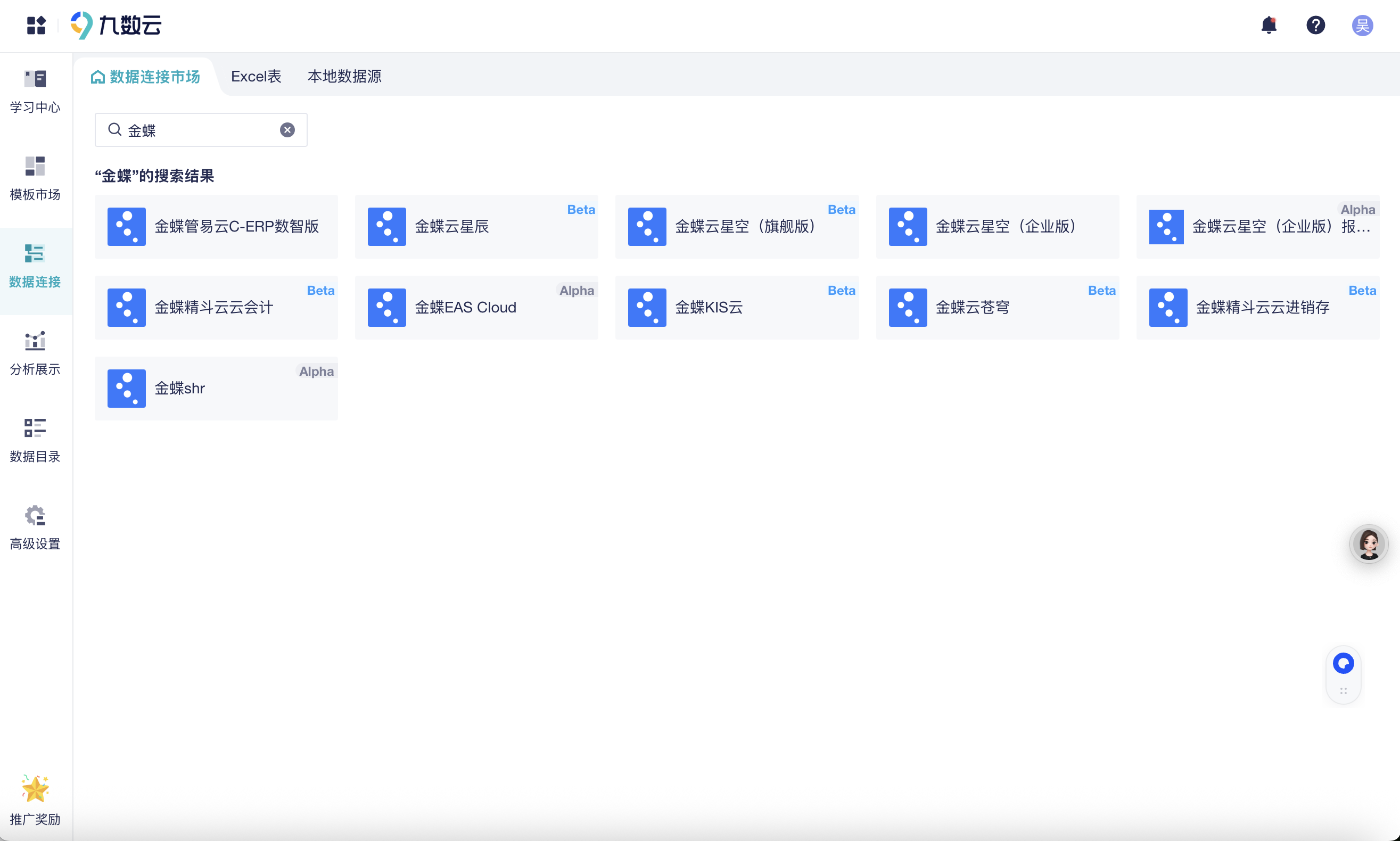Open the app grid launcher top left

36,25
